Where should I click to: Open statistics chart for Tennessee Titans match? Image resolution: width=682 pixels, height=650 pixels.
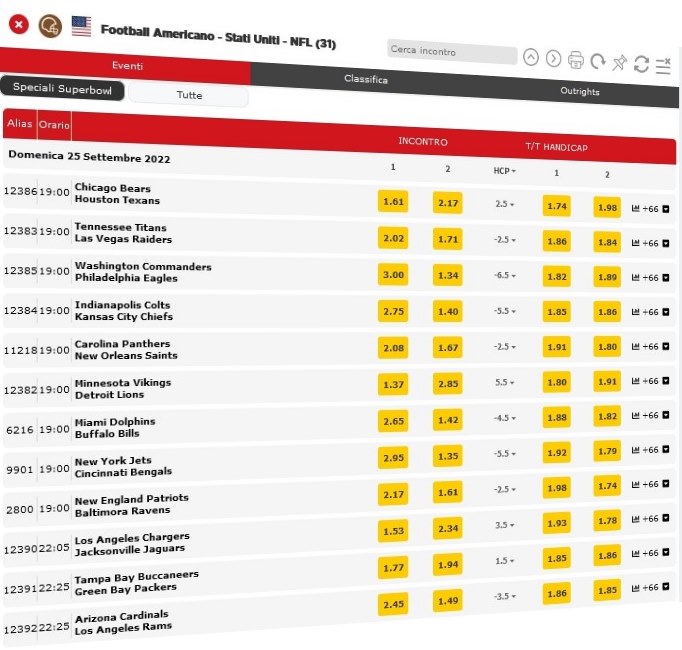click(635, 243)
